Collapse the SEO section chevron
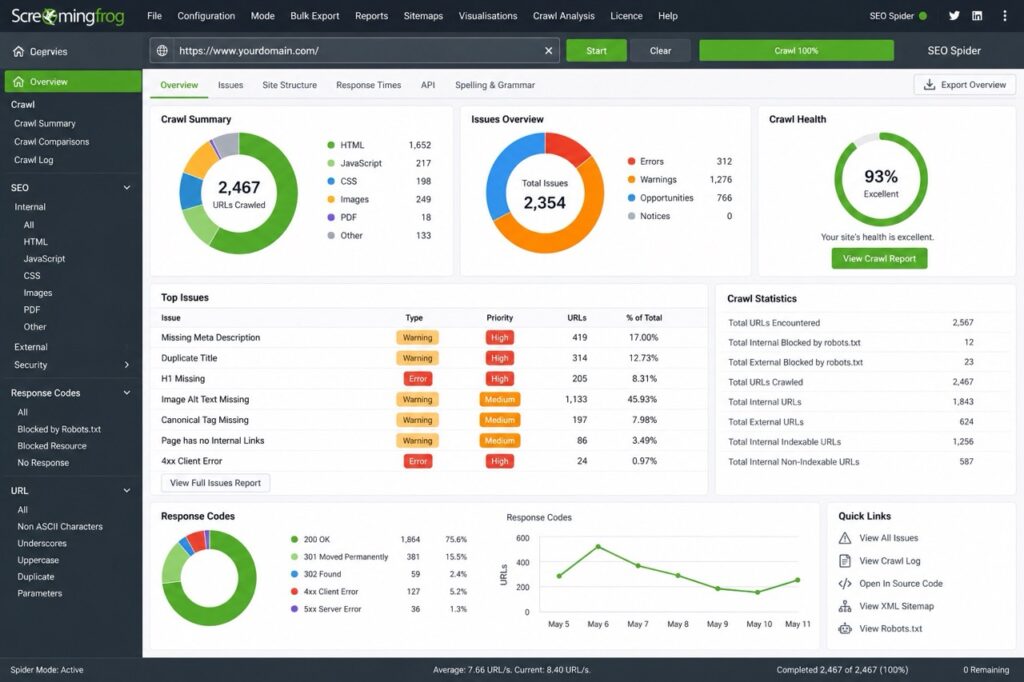 tap(127, 187)
